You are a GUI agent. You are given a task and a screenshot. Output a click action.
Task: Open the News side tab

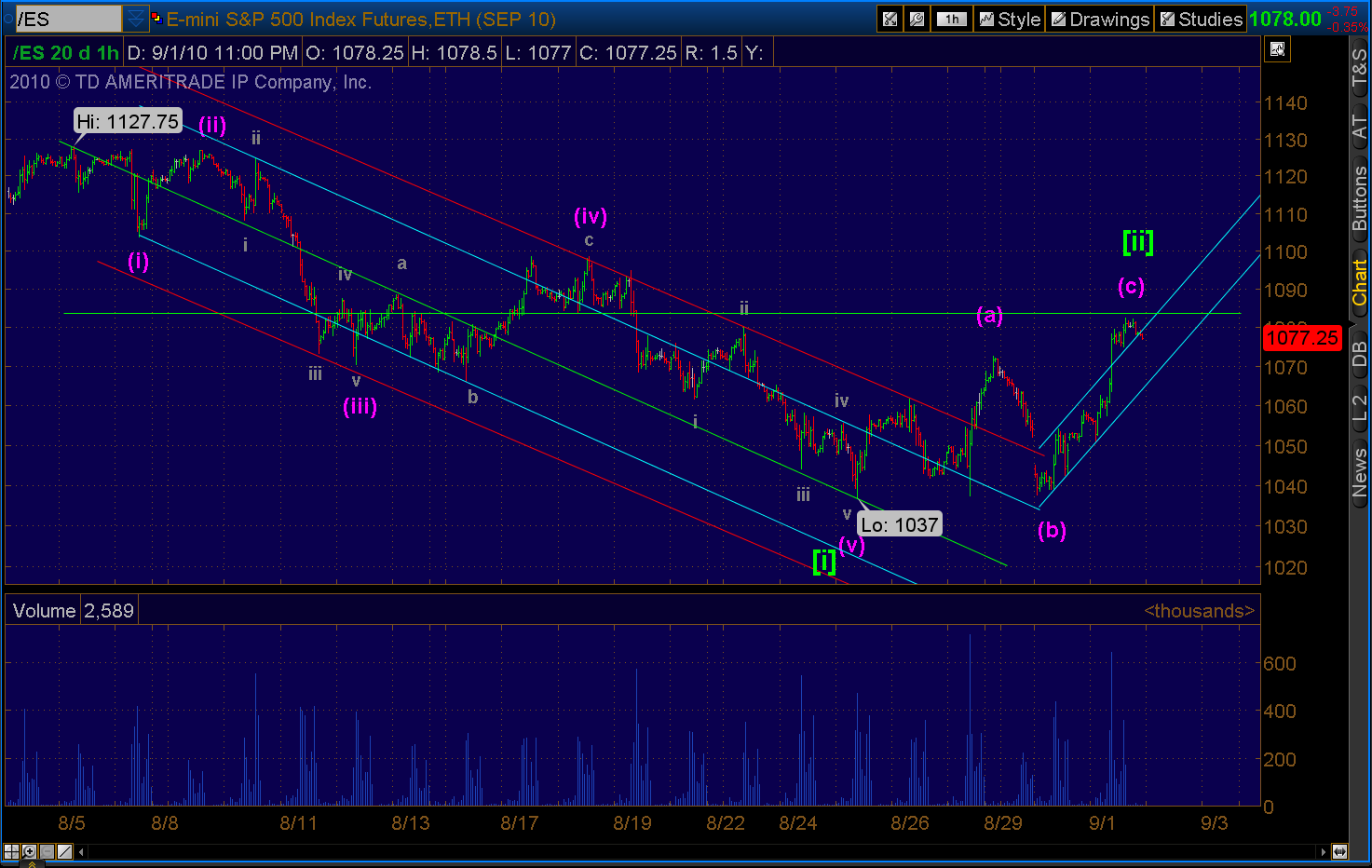coord(1360,472)
